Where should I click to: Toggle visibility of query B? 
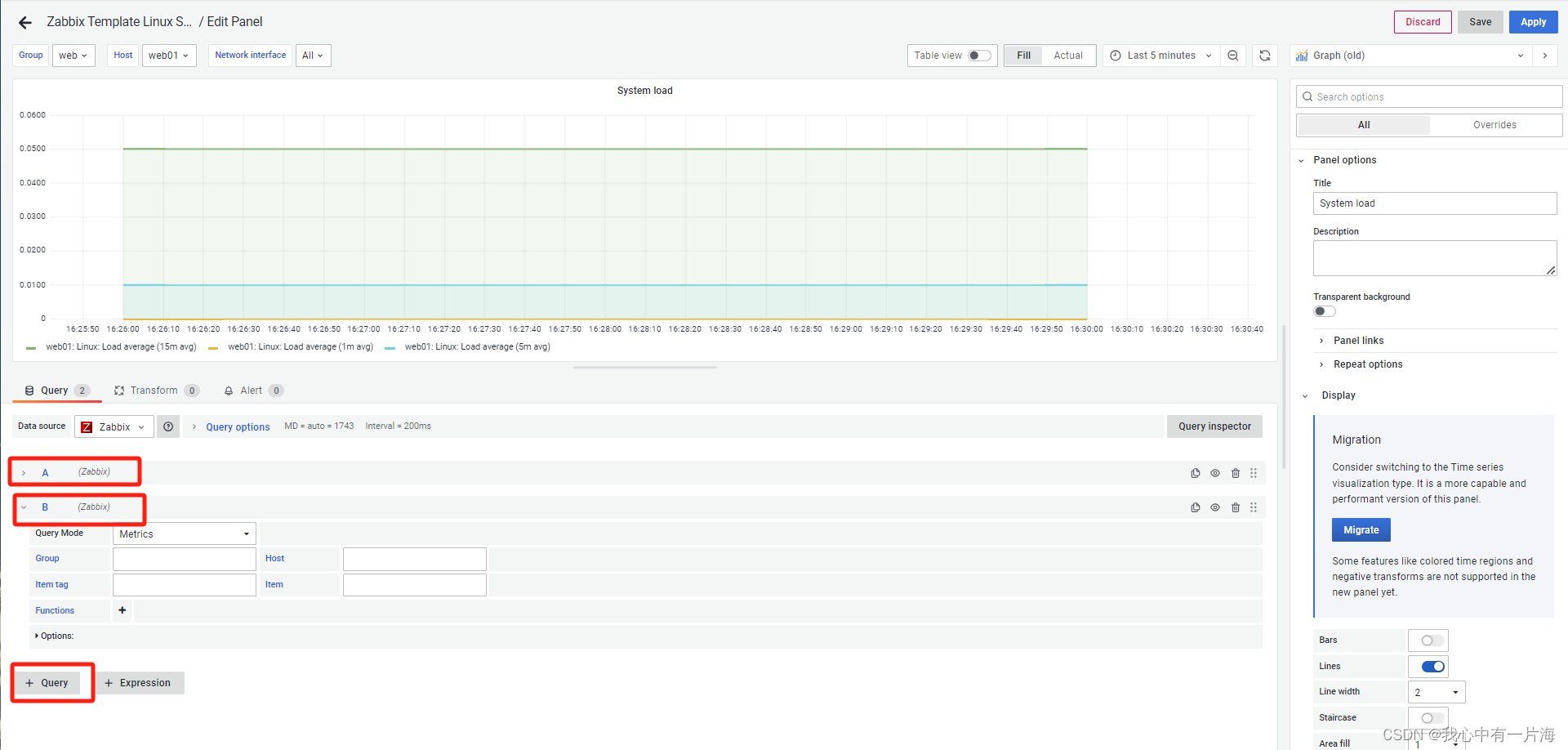[x=1215, y=507]
